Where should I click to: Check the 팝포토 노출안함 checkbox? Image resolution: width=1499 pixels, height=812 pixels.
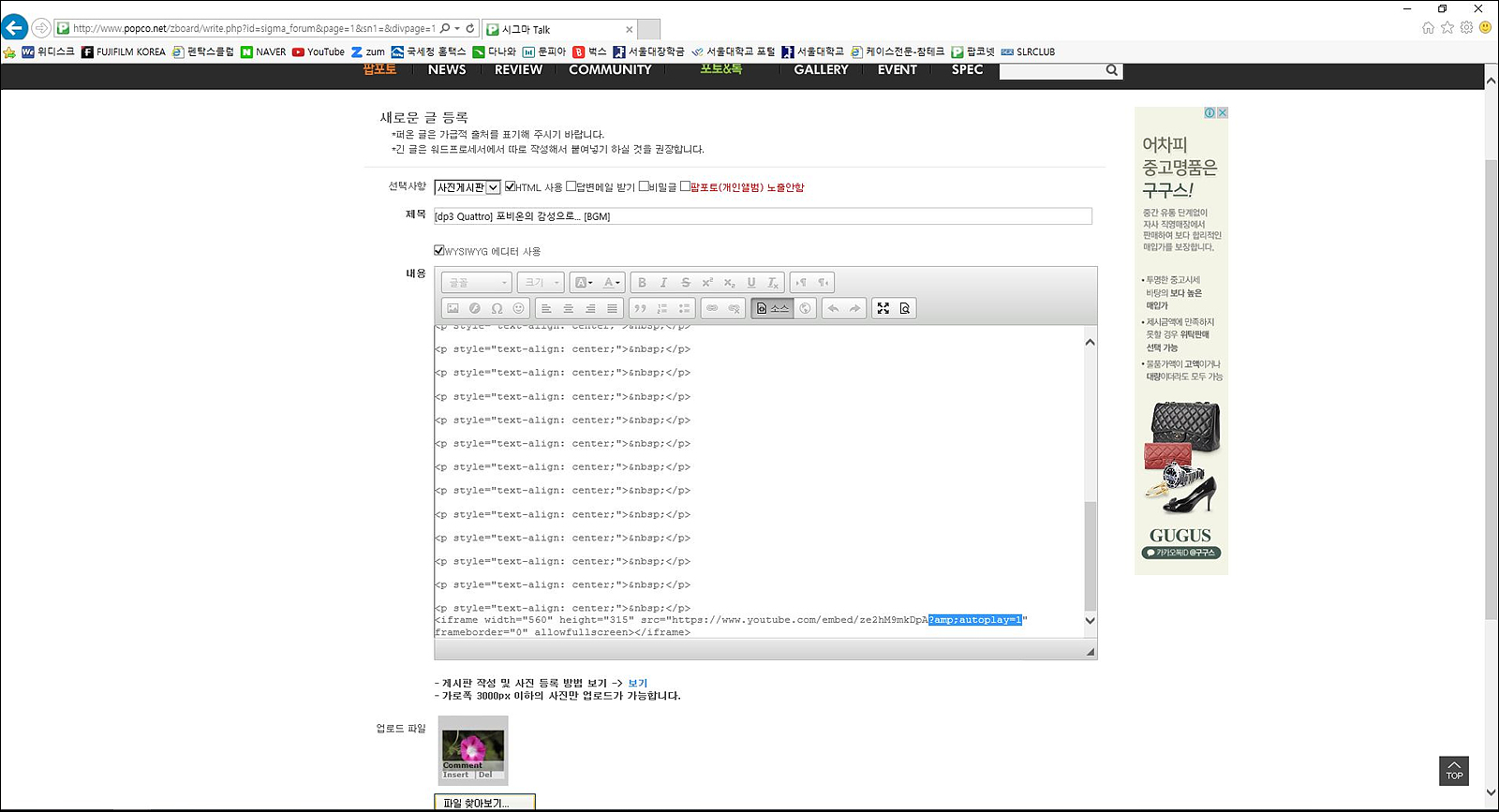point(685,186)
